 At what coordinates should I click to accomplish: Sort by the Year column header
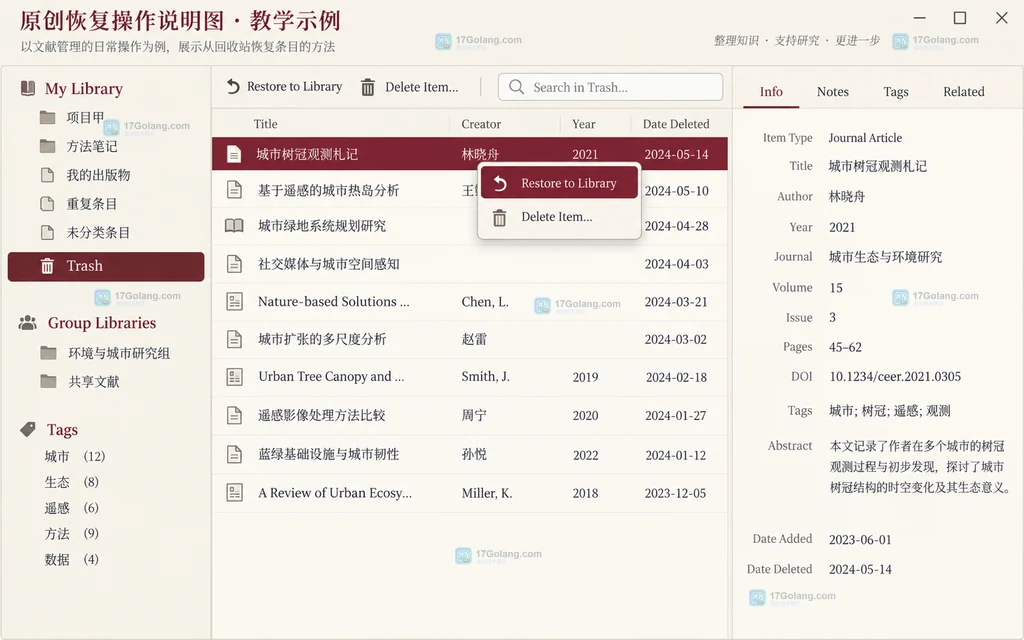(584, 124)
